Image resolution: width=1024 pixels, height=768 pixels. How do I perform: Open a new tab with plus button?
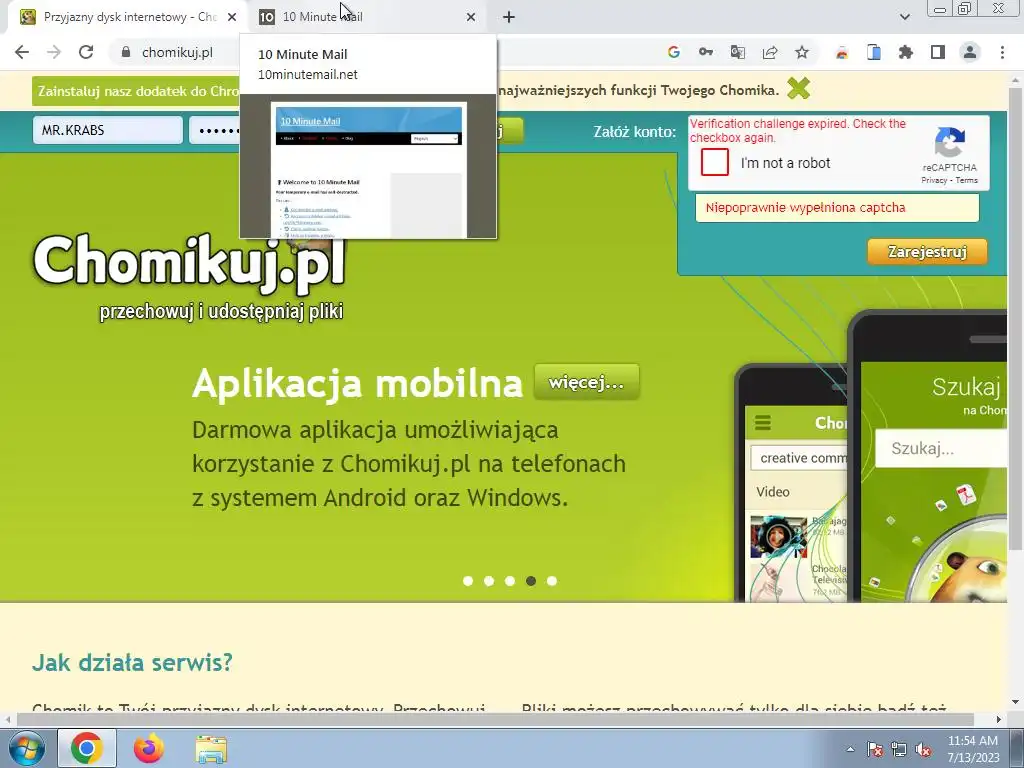point(509,17)
